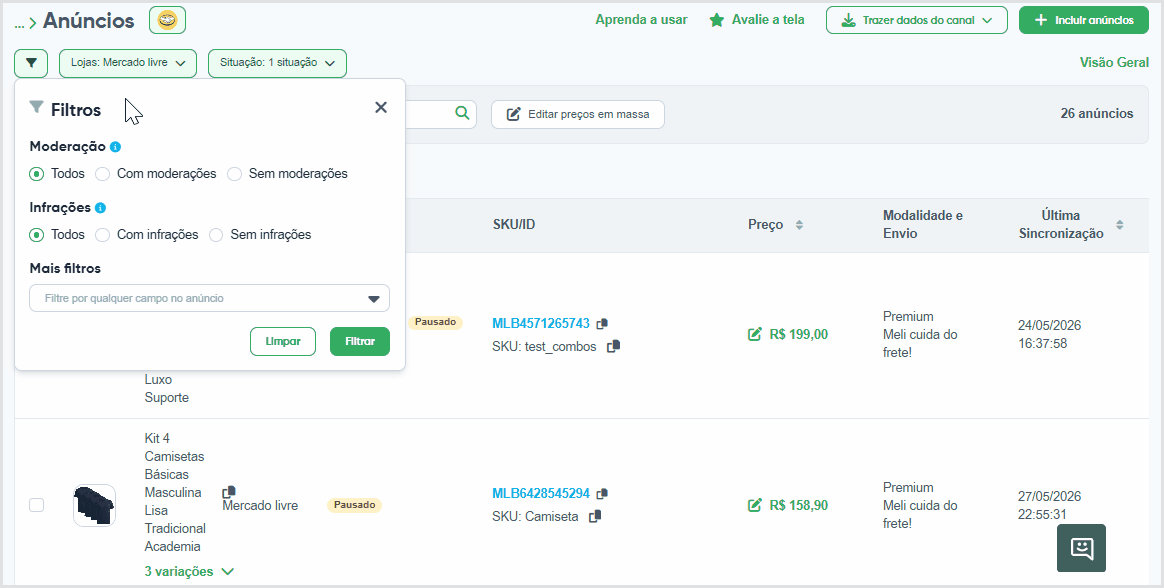Click Infrações info icon

tap(100, 208)
